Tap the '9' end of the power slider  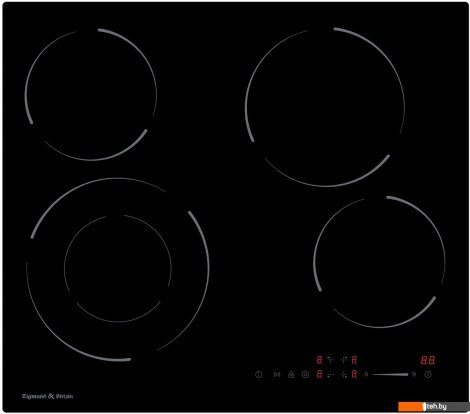pyautogui.click(x=414, y=374)
